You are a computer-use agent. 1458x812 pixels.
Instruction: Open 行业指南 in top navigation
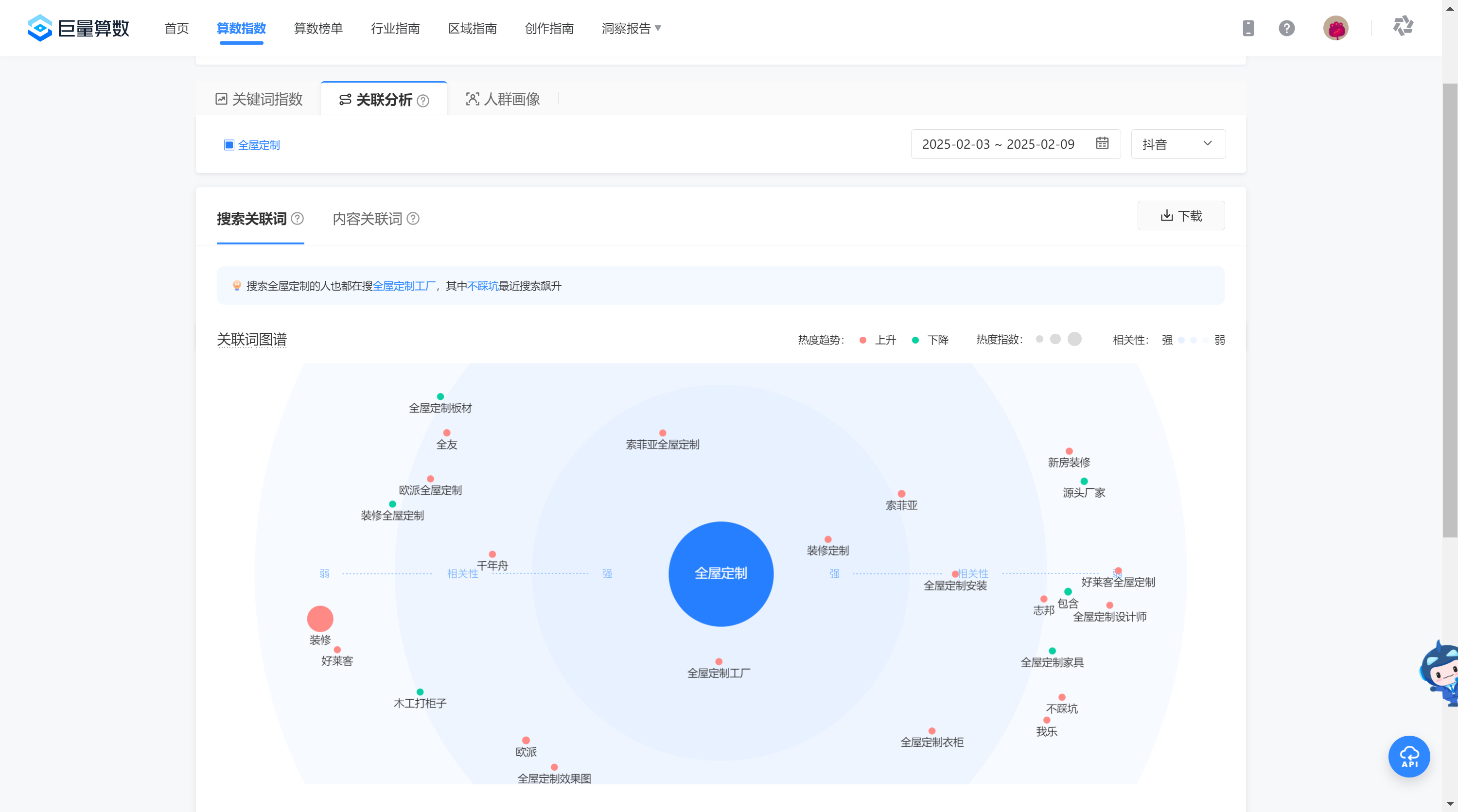pyautogui.click(x=395, y=28)
